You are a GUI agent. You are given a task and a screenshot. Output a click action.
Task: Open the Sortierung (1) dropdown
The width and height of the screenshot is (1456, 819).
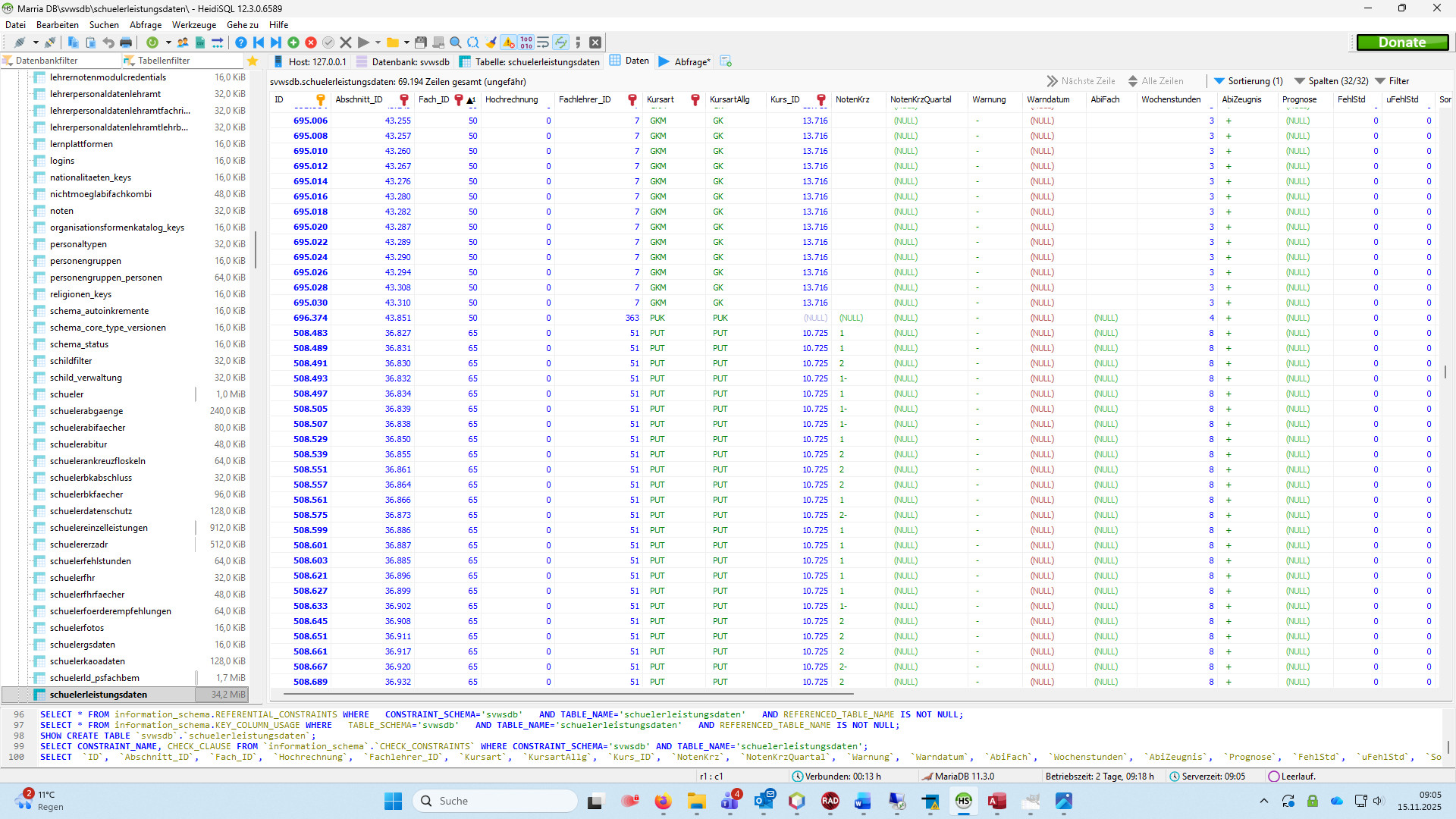[x=1248, y=81]
